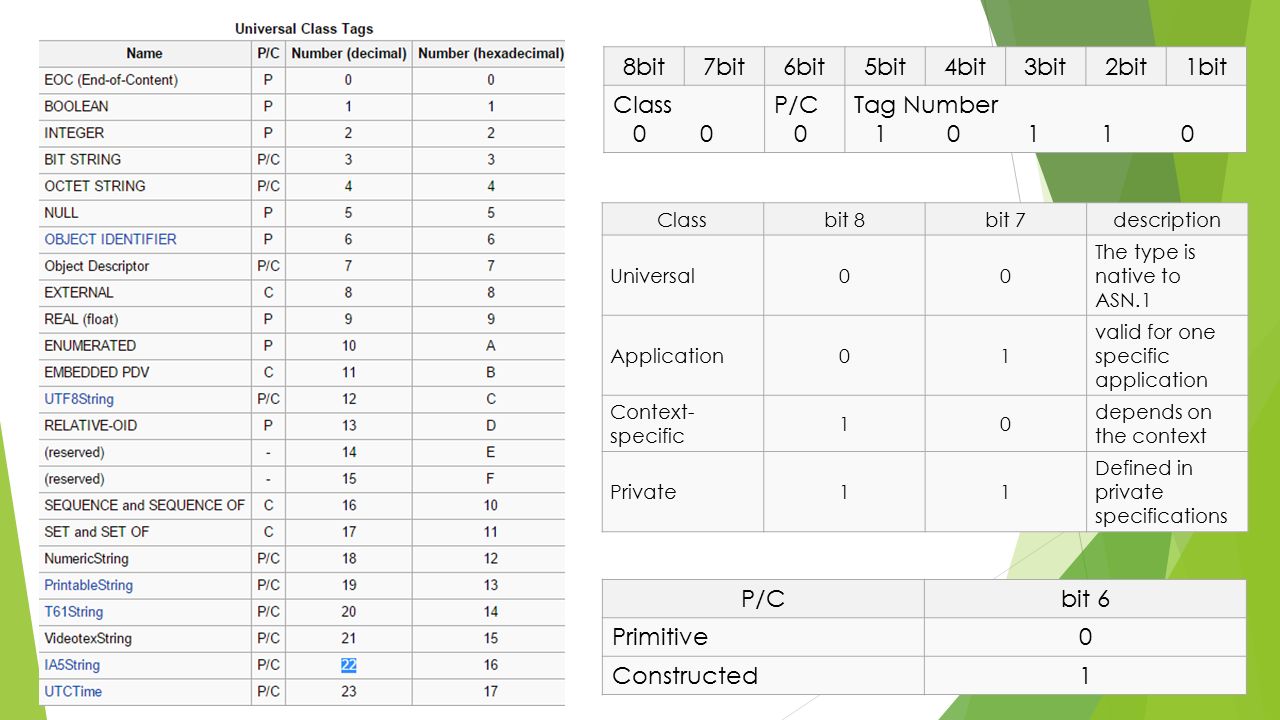This screenshot has height=720, width=1280.
Task: Select the 'Private' class cell
Action: click(x=683, y=492)
